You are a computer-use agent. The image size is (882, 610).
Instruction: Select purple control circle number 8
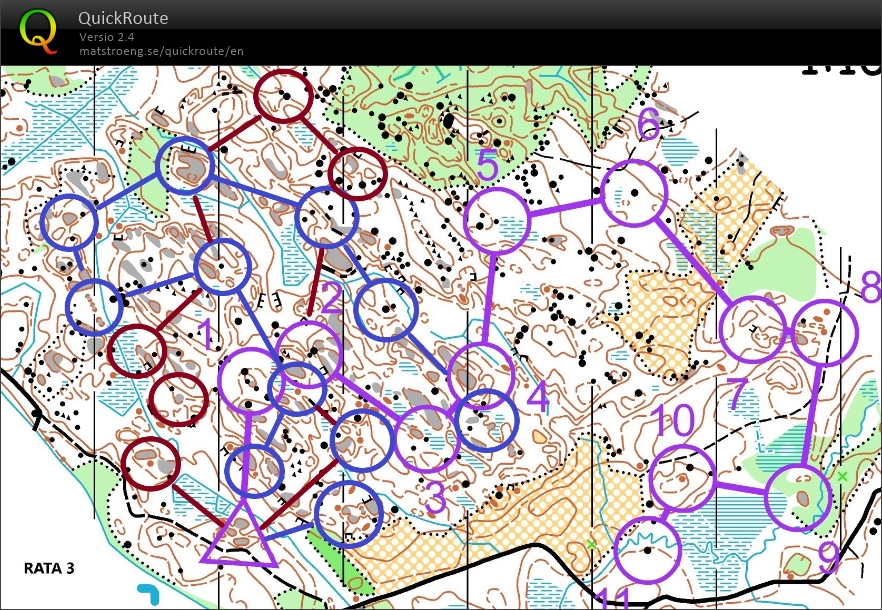(825, 333)
